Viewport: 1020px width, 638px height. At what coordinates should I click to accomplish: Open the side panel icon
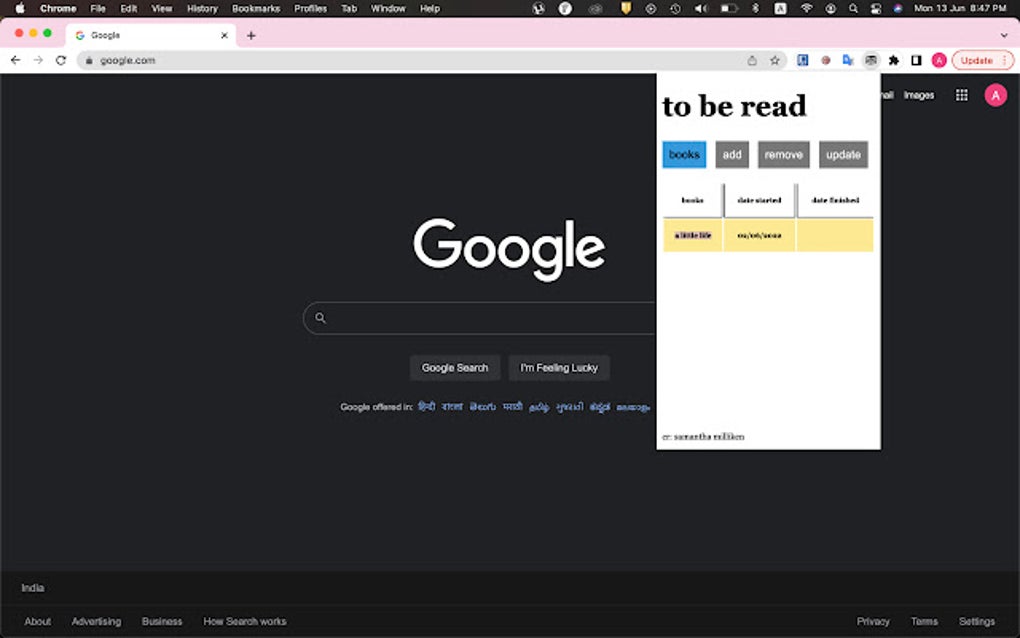(916, 60)
